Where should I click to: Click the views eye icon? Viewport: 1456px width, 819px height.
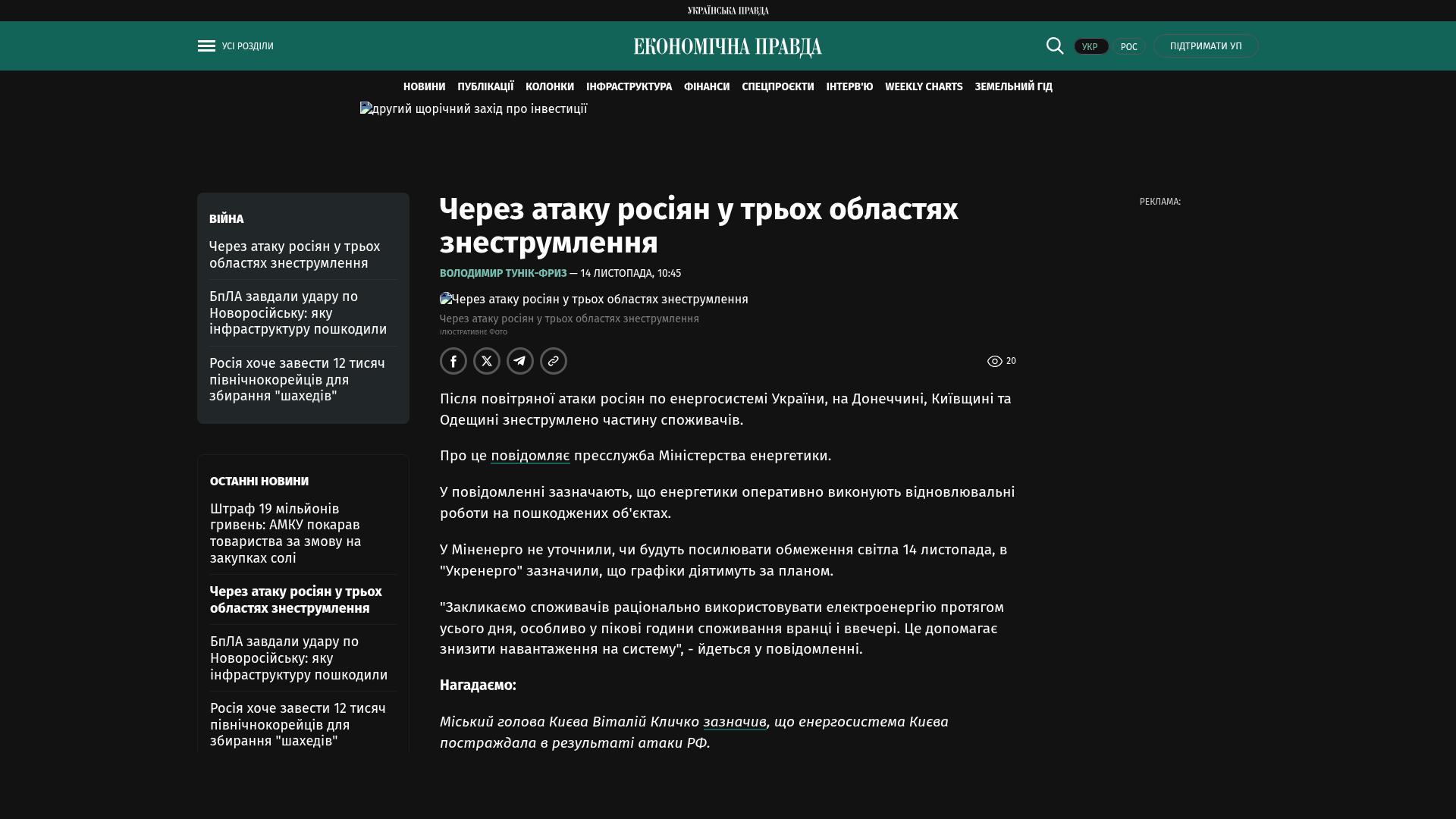994,362
